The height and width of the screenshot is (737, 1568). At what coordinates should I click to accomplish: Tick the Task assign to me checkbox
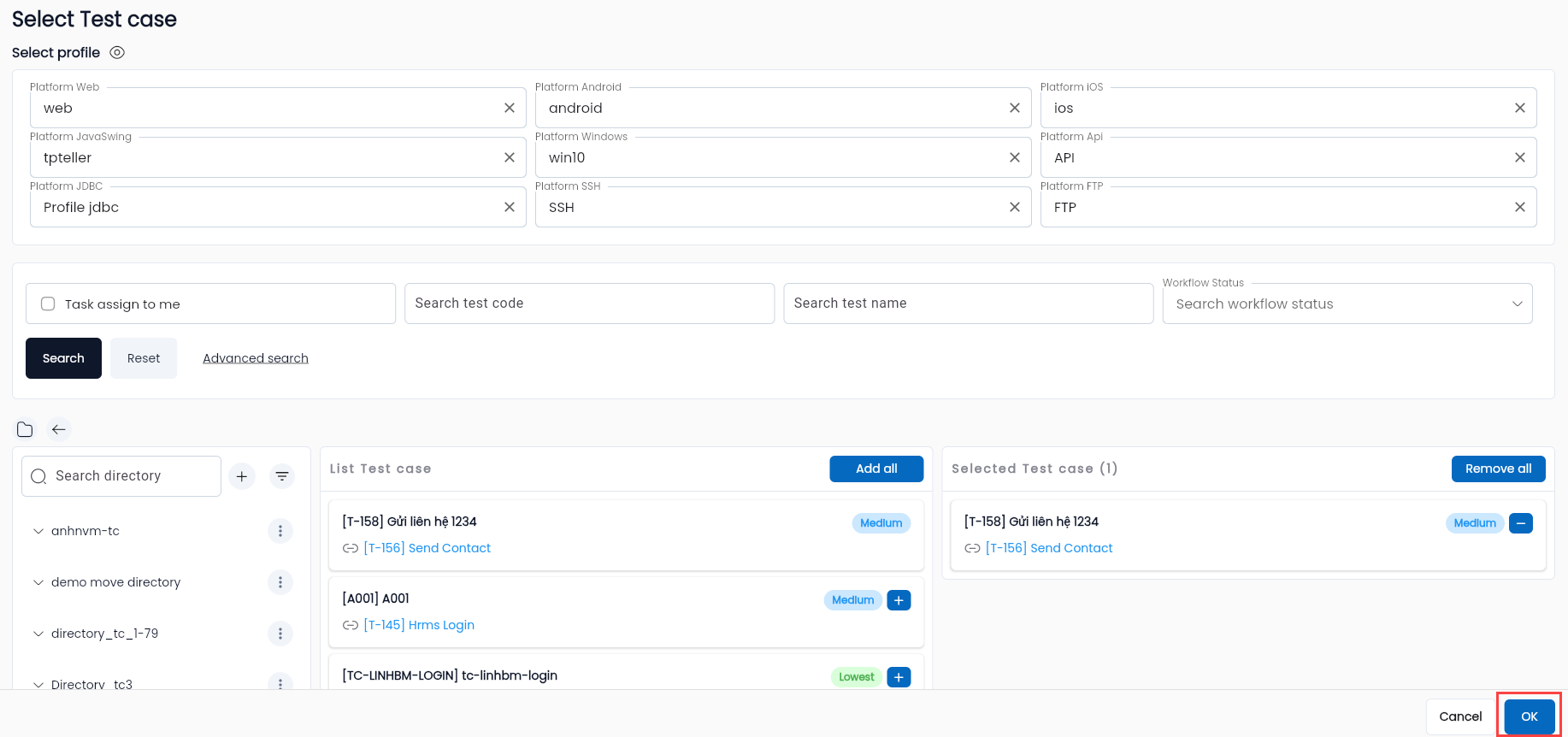[48, 304]
